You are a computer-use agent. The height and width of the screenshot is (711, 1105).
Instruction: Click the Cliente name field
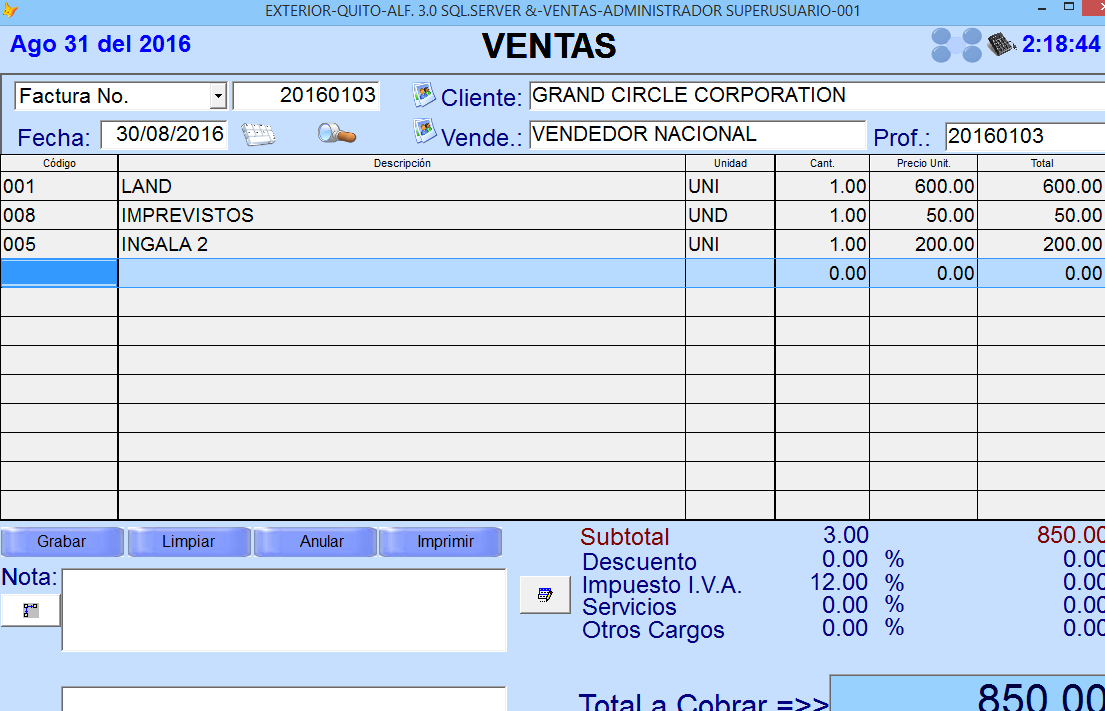pos(815,96)
